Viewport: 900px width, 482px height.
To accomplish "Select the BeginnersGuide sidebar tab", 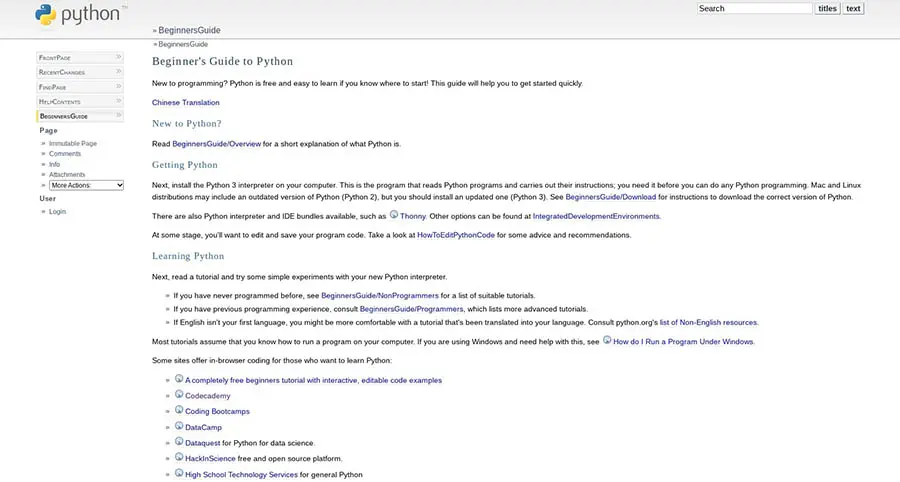I will coord(65,117).
